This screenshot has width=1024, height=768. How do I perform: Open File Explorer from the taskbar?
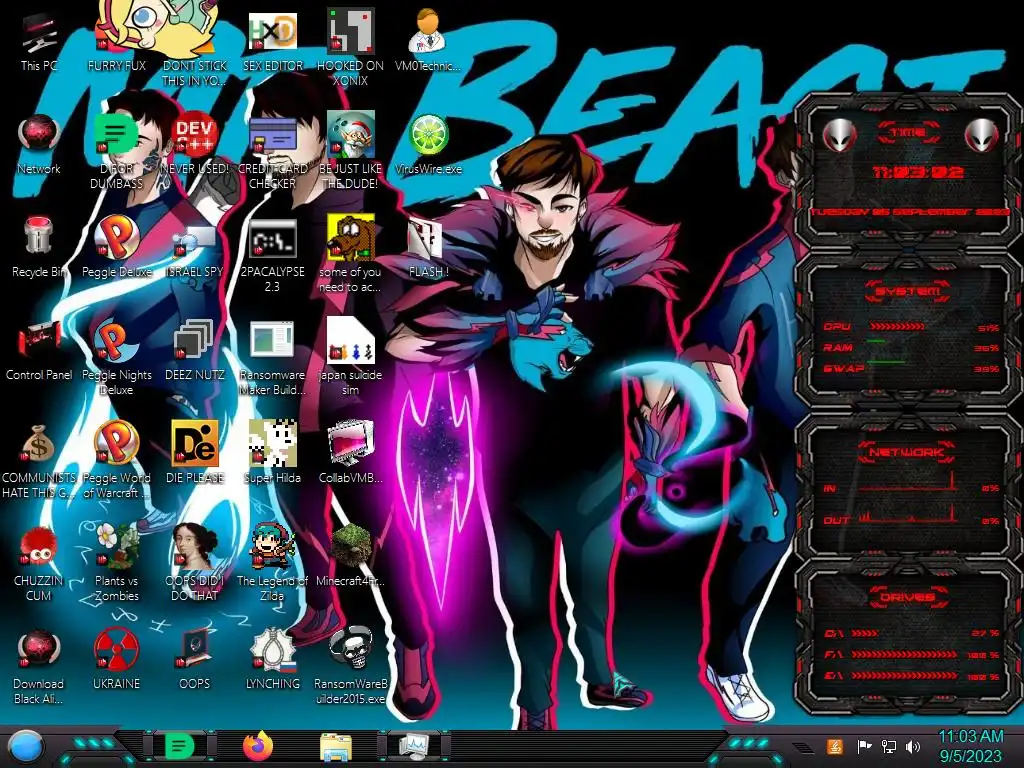(x=336, y=747)
